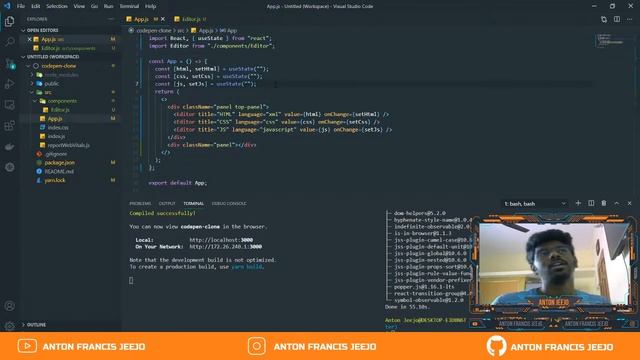This screenshot has width=640, height=360.
Task: Open the Help menu
Action: [x=151, y=6]
